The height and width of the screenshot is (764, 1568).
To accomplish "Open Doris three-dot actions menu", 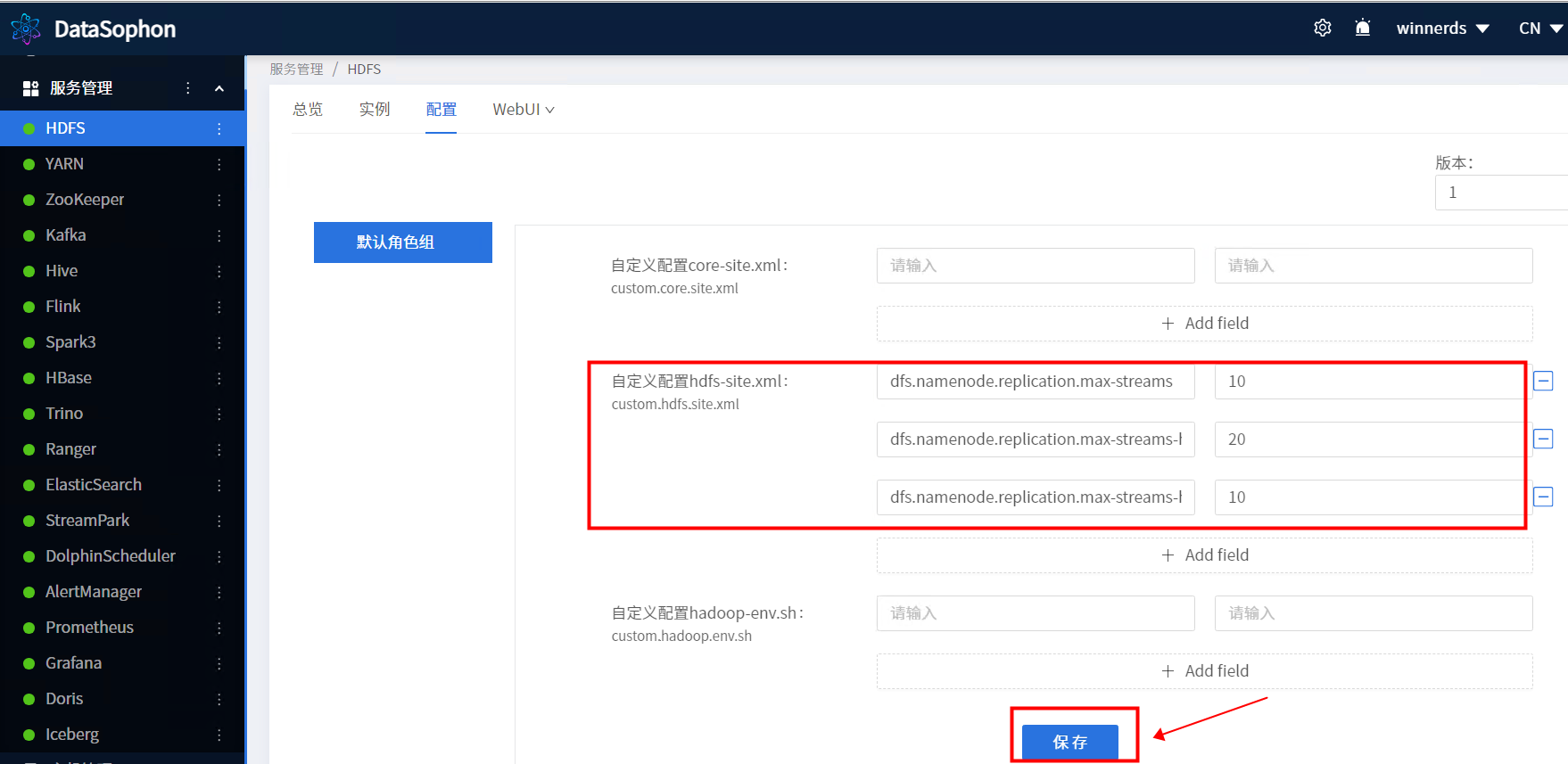I will (219, 699).
